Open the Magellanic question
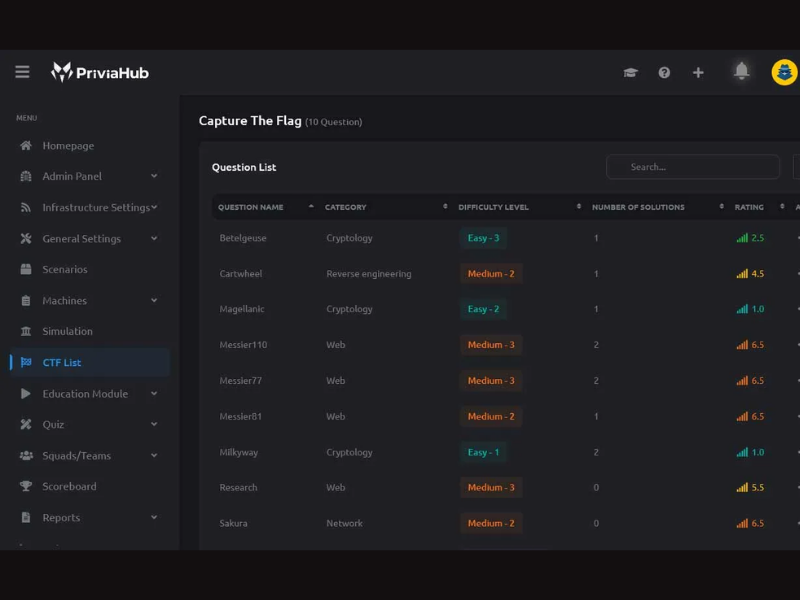 click(242, 309)
